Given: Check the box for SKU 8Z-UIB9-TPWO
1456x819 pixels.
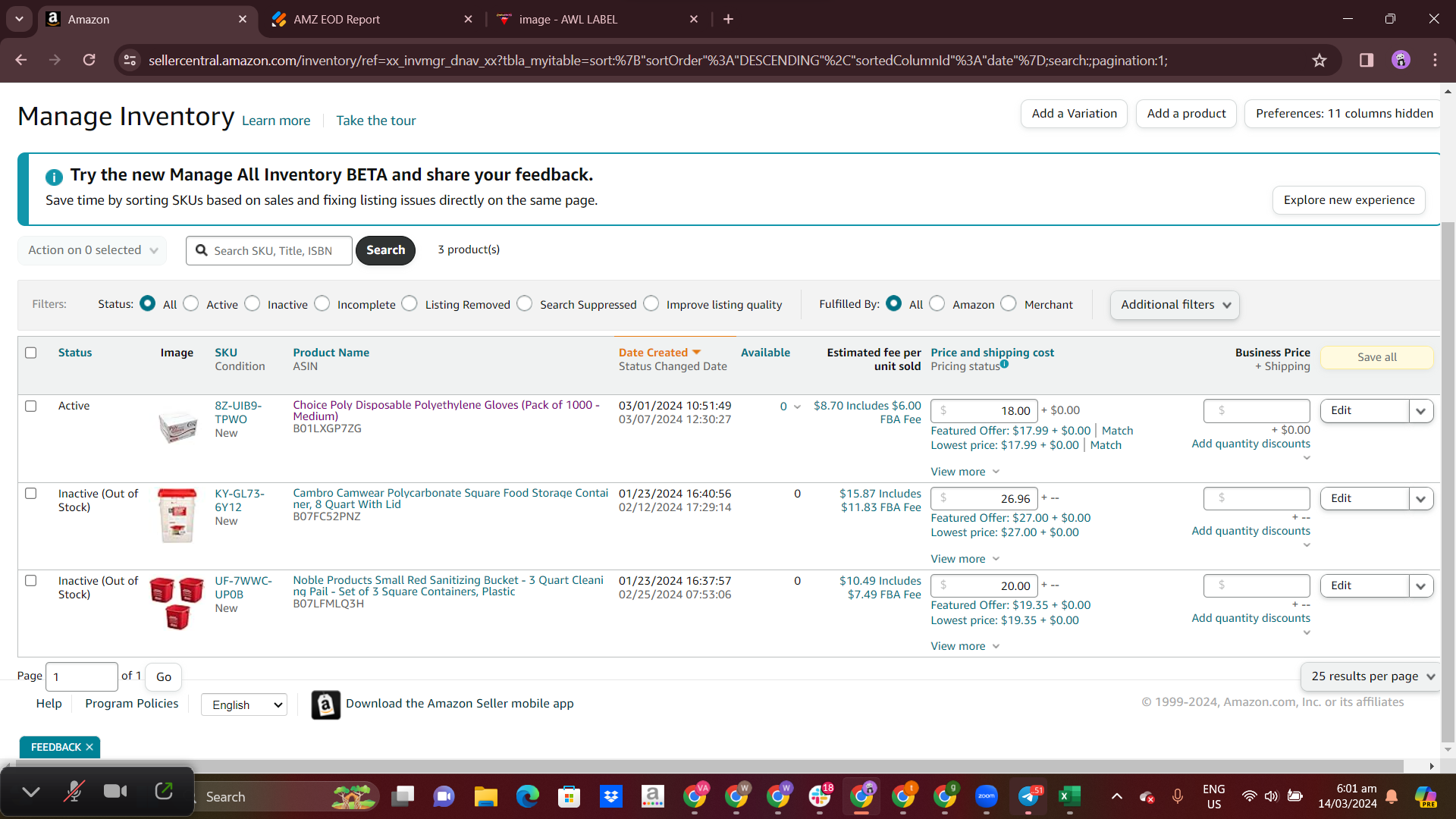Looking at the screenshot, I should click(x=31, y=406).
